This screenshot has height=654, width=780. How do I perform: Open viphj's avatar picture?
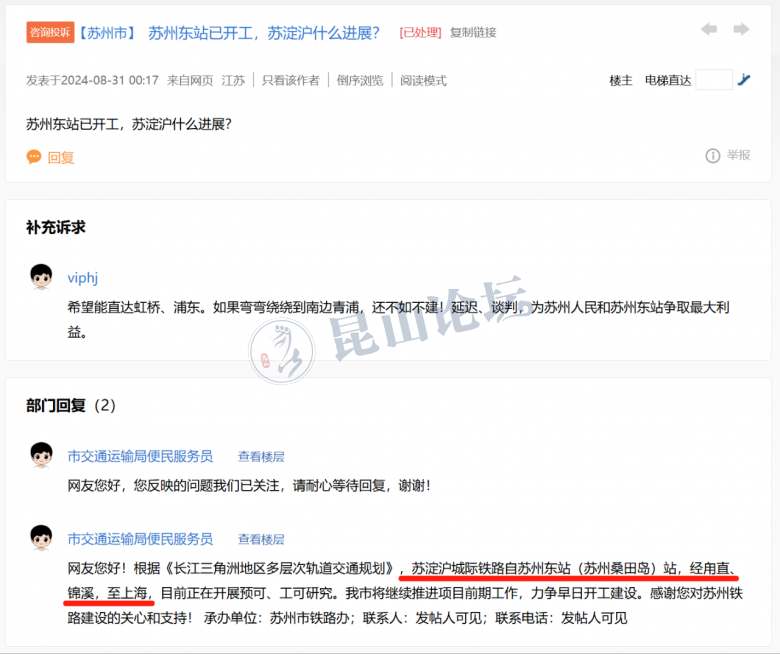[41, 278]
